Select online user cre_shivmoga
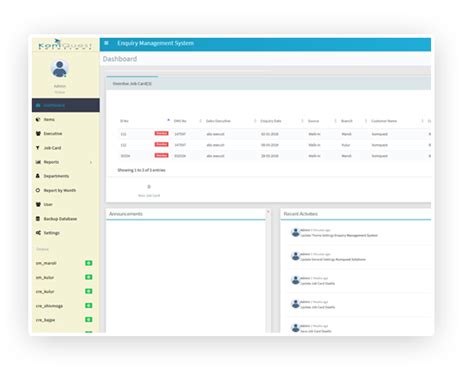This screenshot has height=367, width=474. [49, 306]
